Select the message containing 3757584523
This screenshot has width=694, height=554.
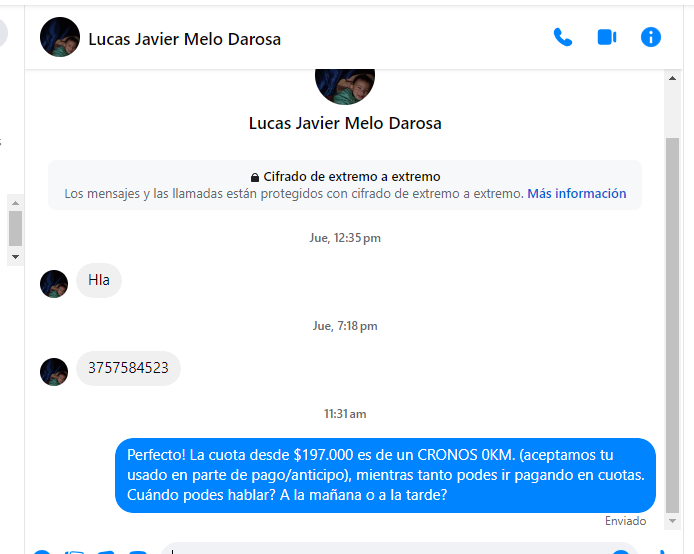click(128, 368)
